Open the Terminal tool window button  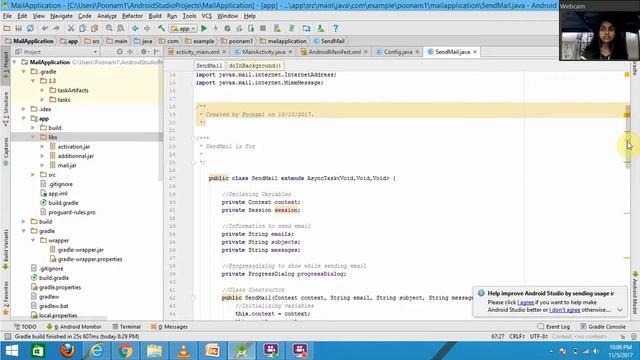(x=127, y=327)
